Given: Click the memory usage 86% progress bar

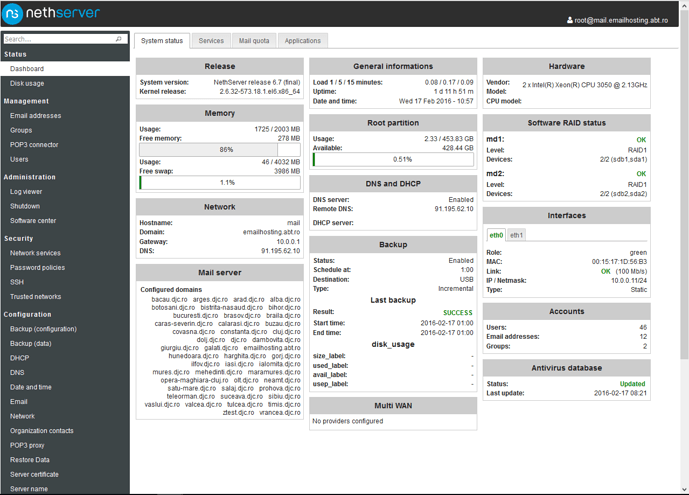Looking at the screenshot, I should (220, 150).
